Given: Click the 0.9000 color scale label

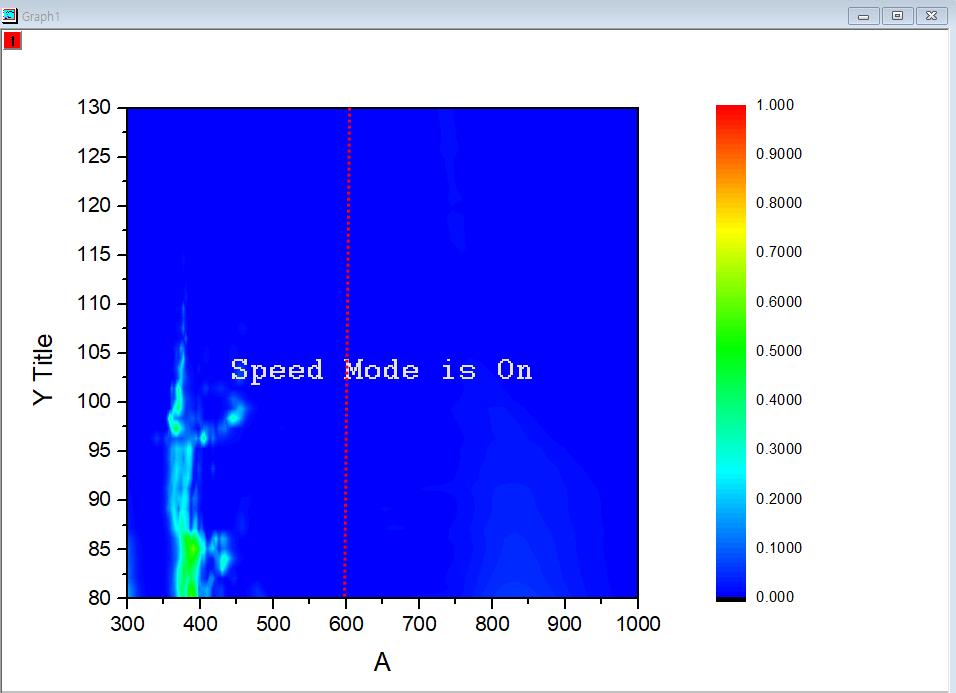Looking at the screenshot, I should (779, 154).
